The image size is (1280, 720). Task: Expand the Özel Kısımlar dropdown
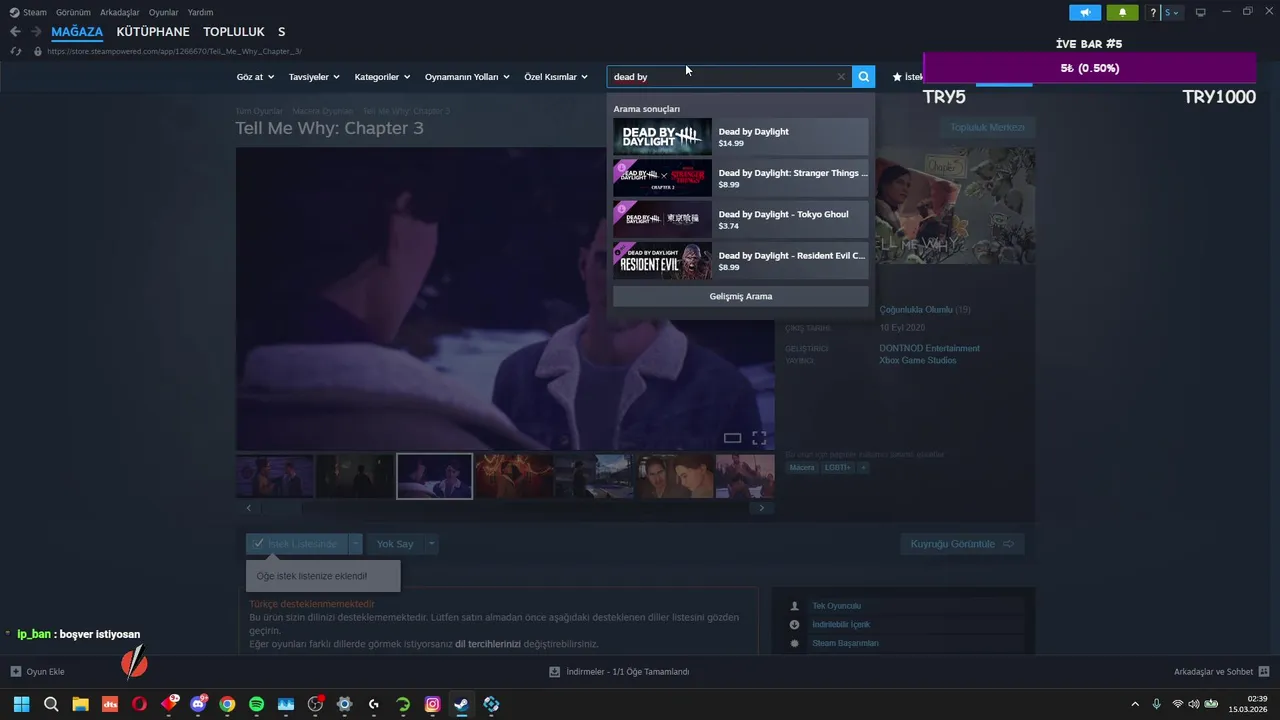556,77
